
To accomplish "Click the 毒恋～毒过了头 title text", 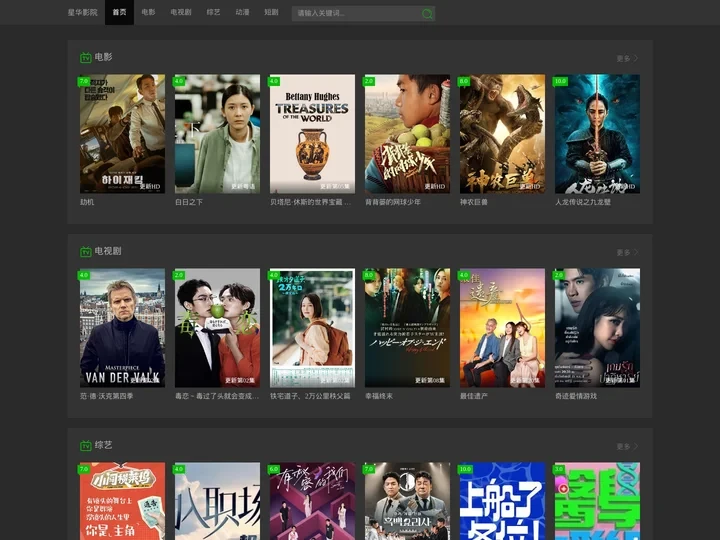I will [x=217, y=396].
